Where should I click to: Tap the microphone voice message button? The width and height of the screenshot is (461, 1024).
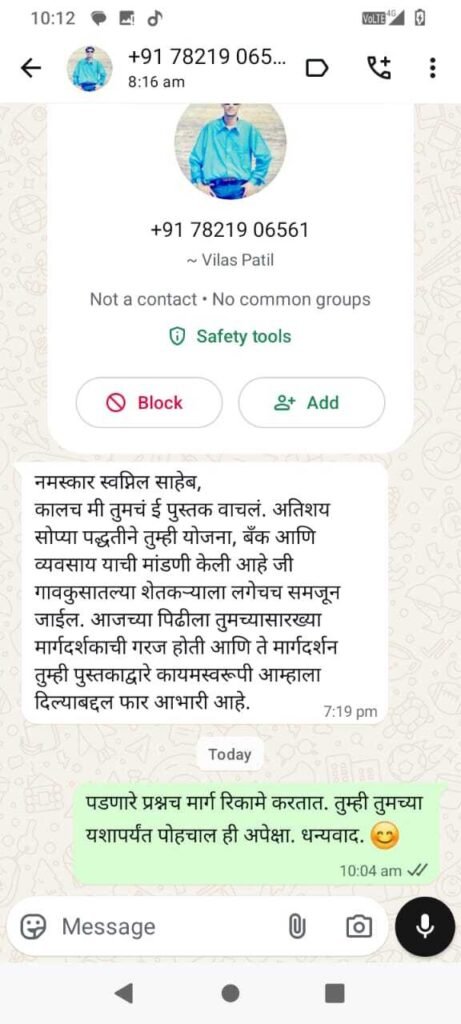point(425,926)
